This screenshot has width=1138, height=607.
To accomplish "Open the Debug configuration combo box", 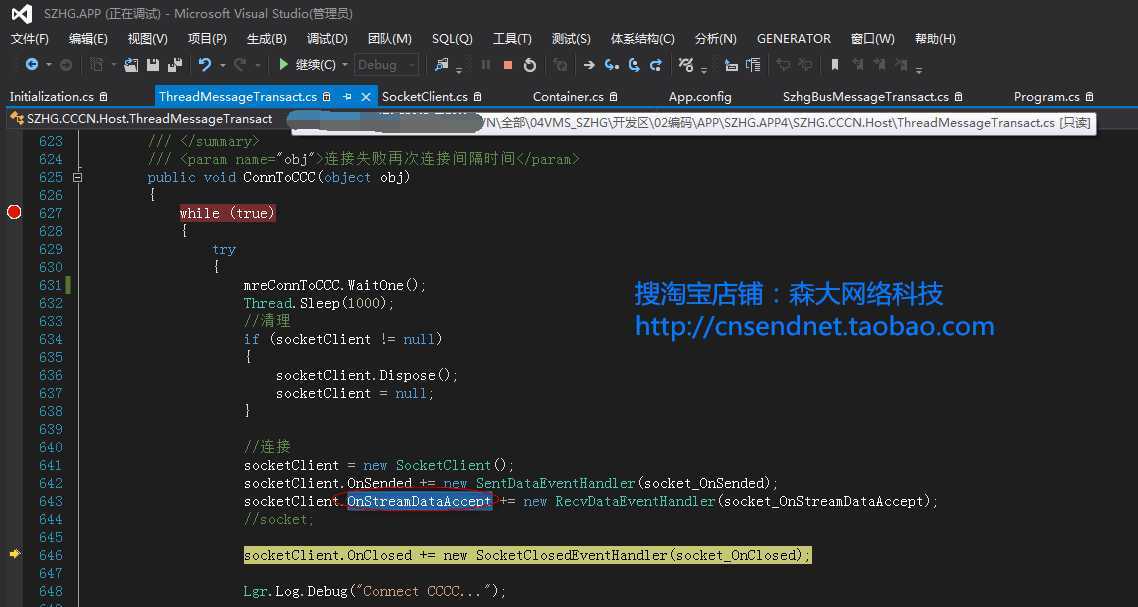I will [387, 65].
